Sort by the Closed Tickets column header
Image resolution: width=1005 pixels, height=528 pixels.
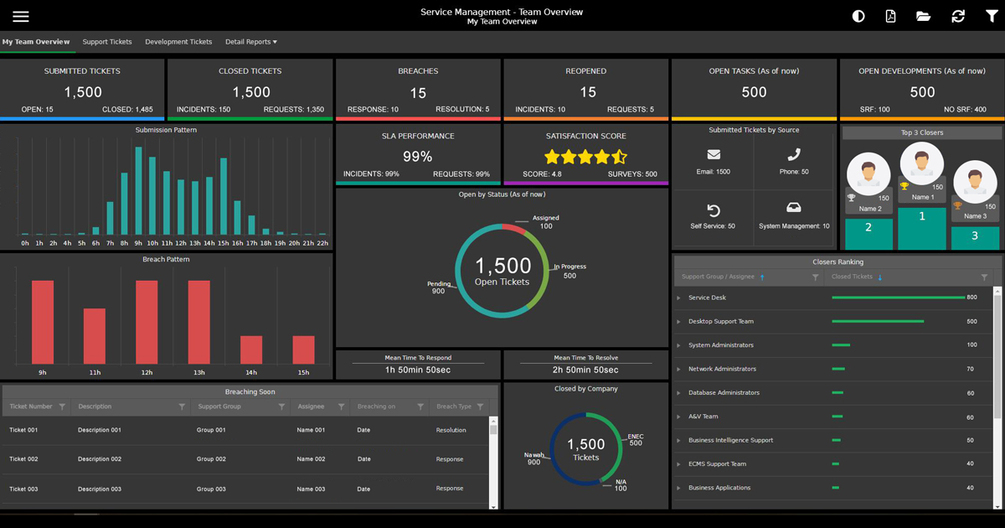coord(852,277)
